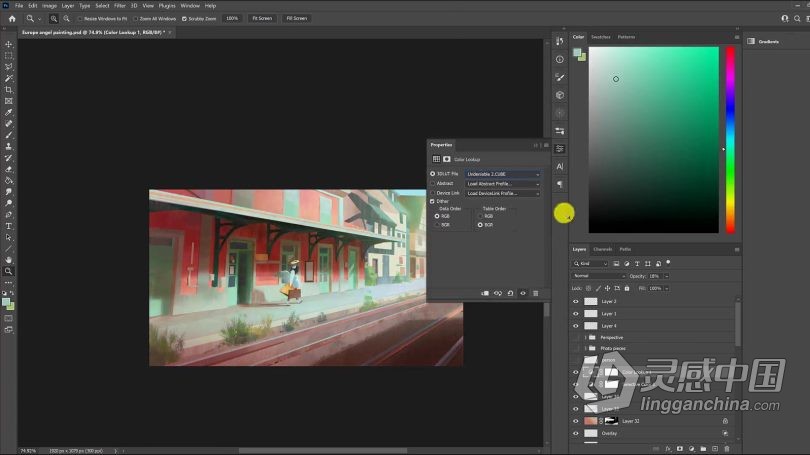
Task: Clip adjustment to layer in Properties
Action: click(485, 293)
